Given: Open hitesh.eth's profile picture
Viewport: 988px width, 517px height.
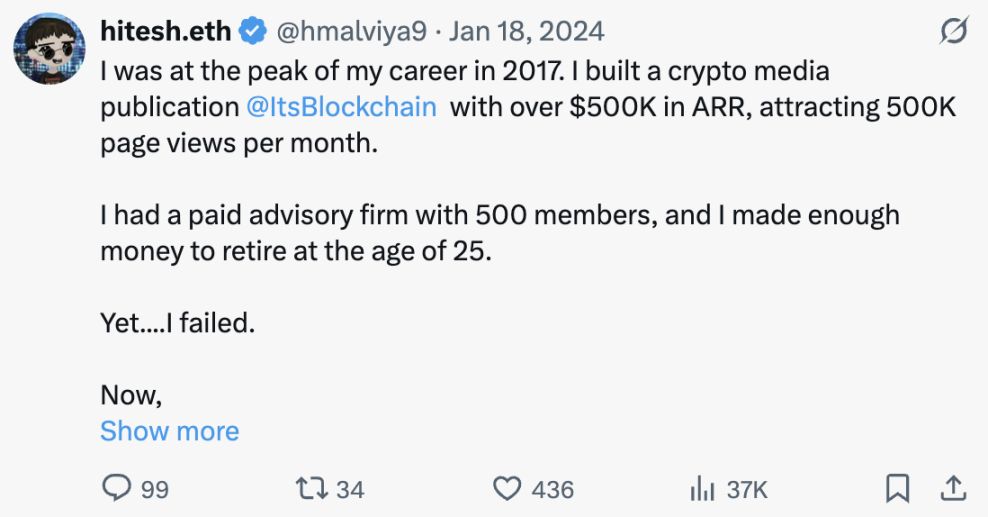Looking at the screenshot, I should pyautogui.click(x=48, y=49).
